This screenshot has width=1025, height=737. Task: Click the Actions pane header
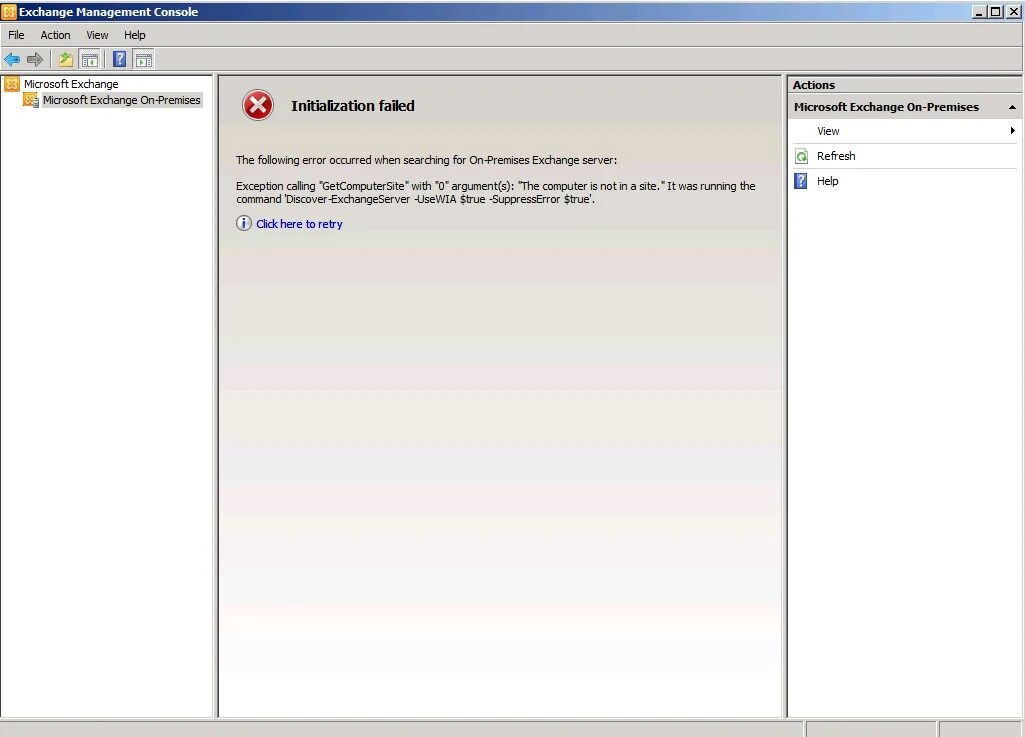[905, 85]
